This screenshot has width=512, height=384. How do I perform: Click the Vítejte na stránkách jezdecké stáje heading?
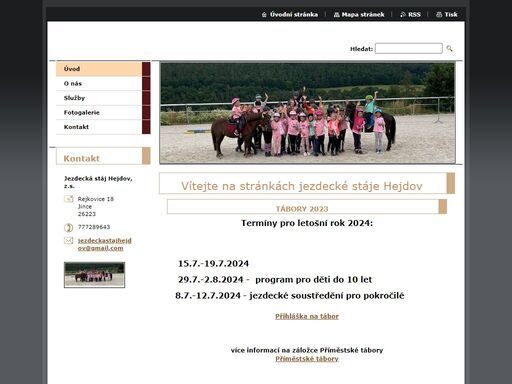pyautogui.click(x=302, y=186)
